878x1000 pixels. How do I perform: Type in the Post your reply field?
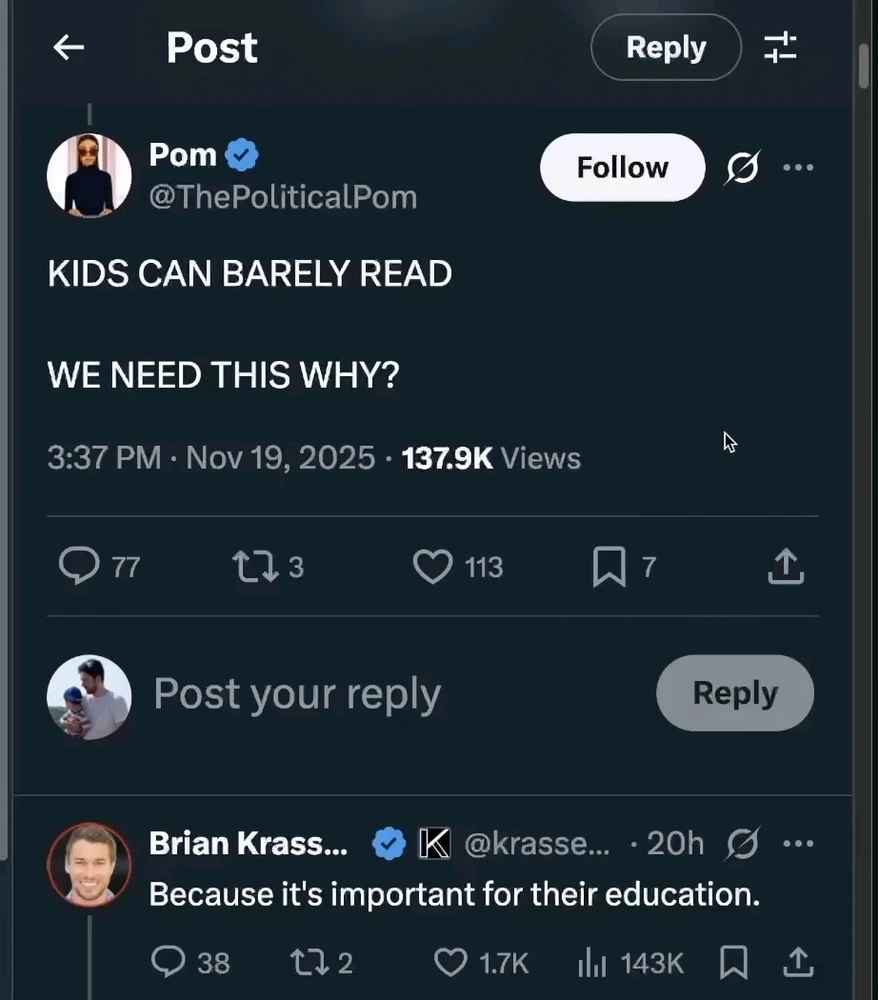pyautogui.click(x=380, y=693)
